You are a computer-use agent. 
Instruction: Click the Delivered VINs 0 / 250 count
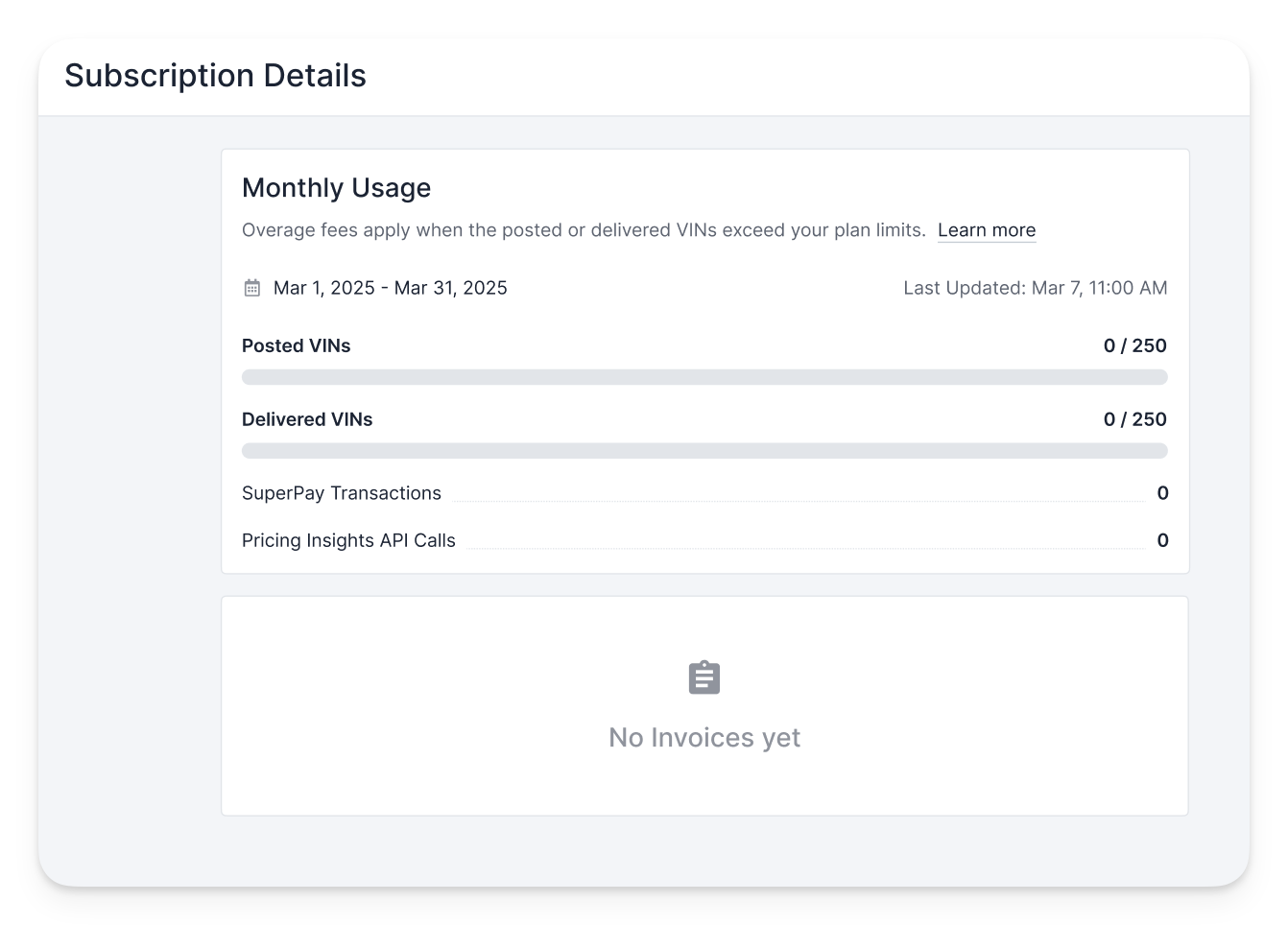coord(1135,419)
